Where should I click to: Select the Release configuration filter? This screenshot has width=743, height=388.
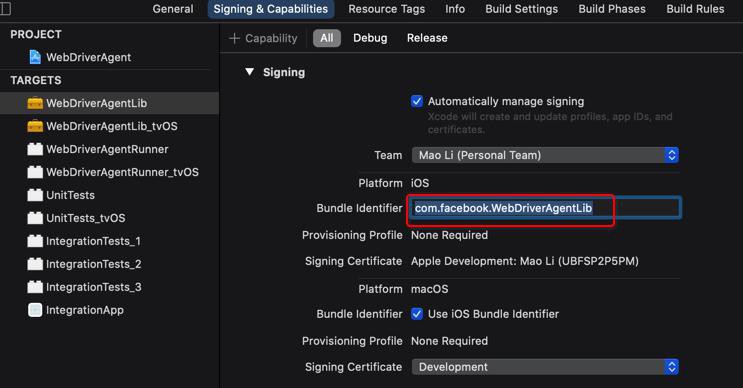427,38
